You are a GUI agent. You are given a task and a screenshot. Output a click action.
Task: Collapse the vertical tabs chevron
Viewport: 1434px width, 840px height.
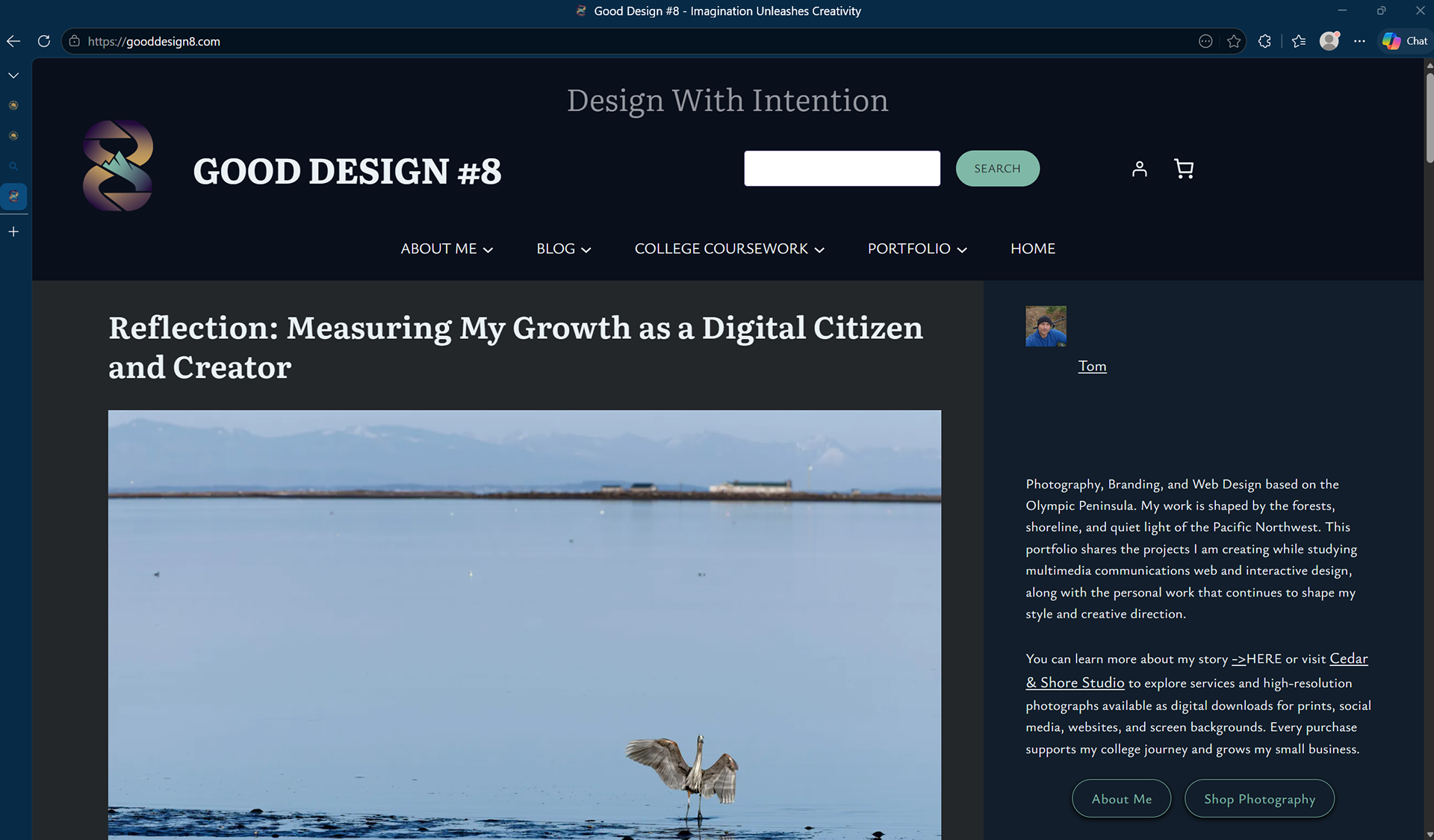[13, 75]
